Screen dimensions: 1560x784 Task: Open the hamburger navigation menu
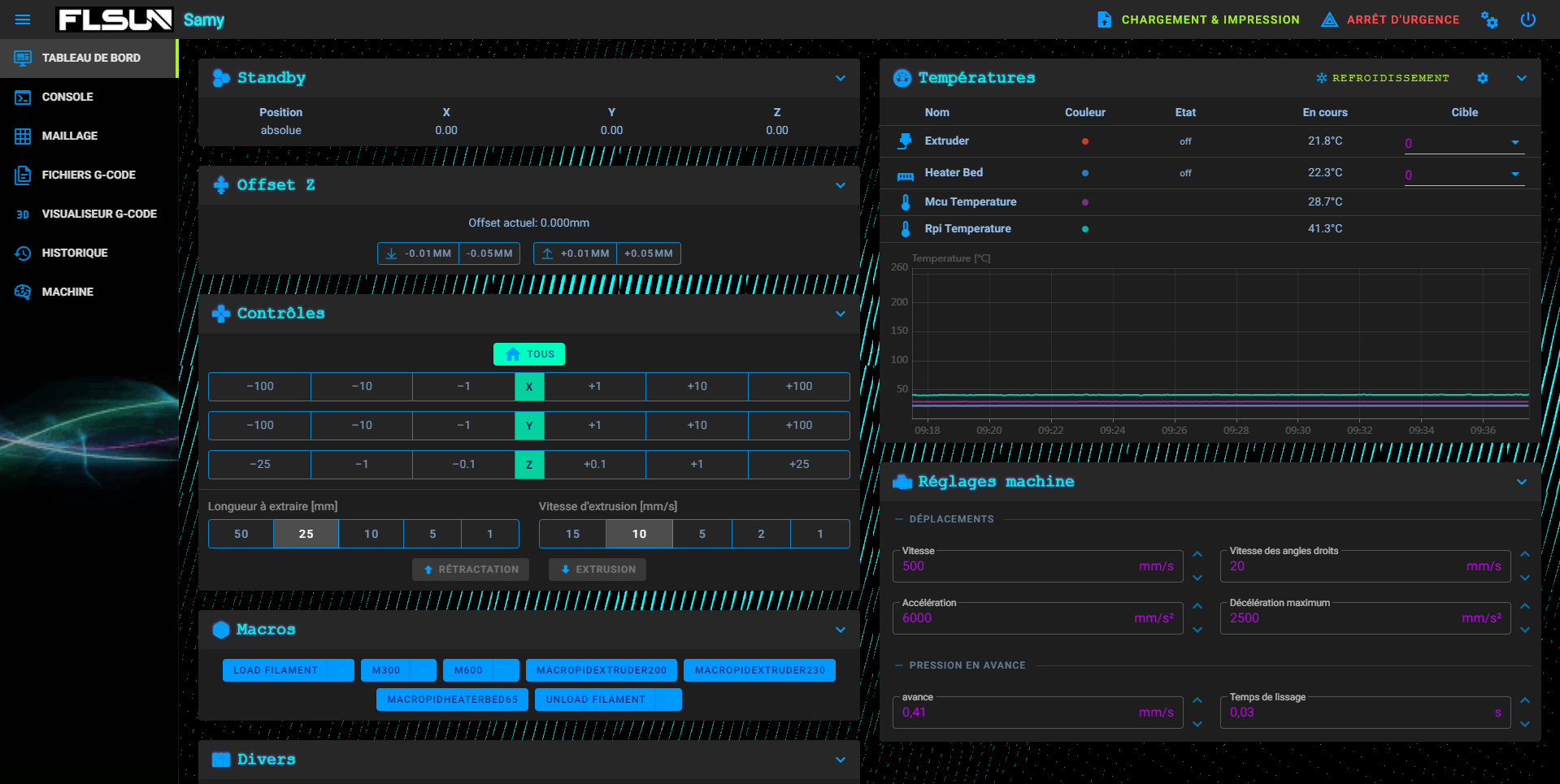tap(23, 19)
